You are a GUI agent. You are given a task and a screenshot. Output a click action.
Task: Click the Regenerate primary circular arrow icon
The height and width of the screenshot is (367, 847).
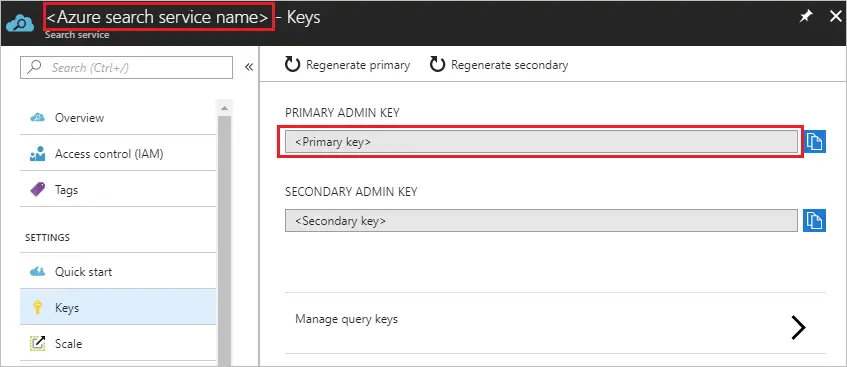292,65
